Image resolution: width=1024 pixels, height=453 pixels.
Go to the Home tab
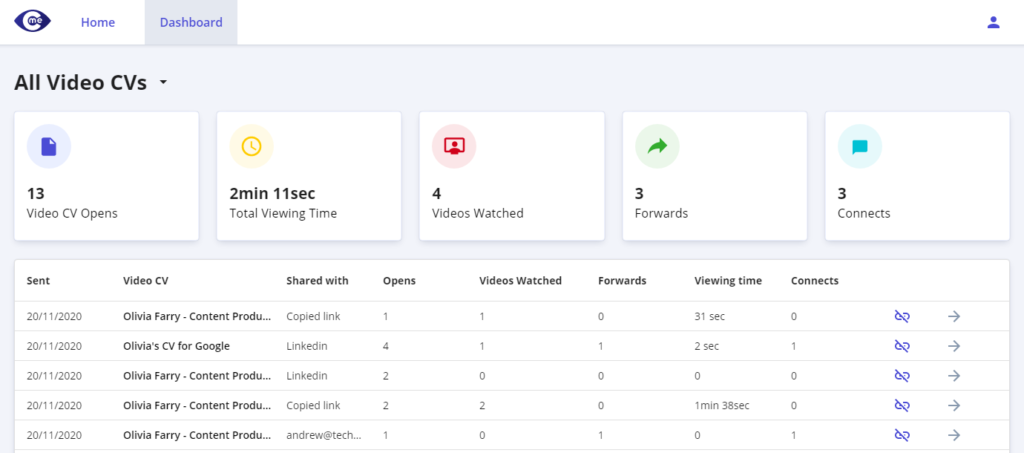pos(98,22)
